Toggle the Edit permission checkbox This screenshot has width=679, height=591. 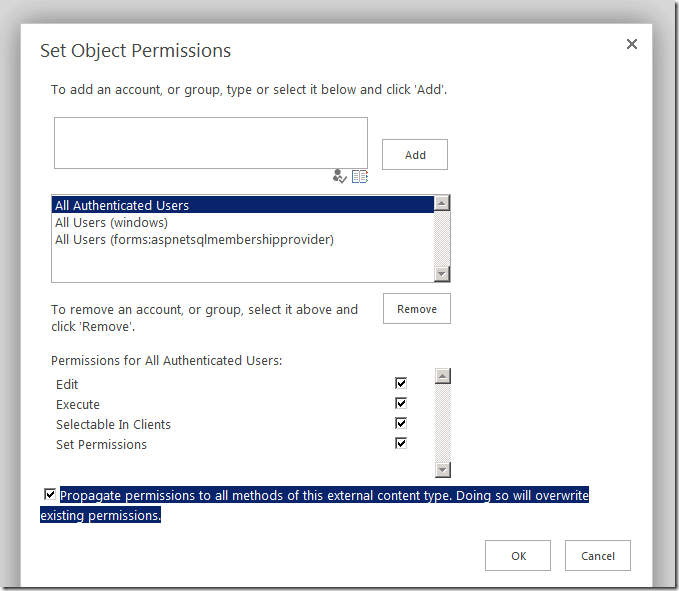click(x=401, y=383)
